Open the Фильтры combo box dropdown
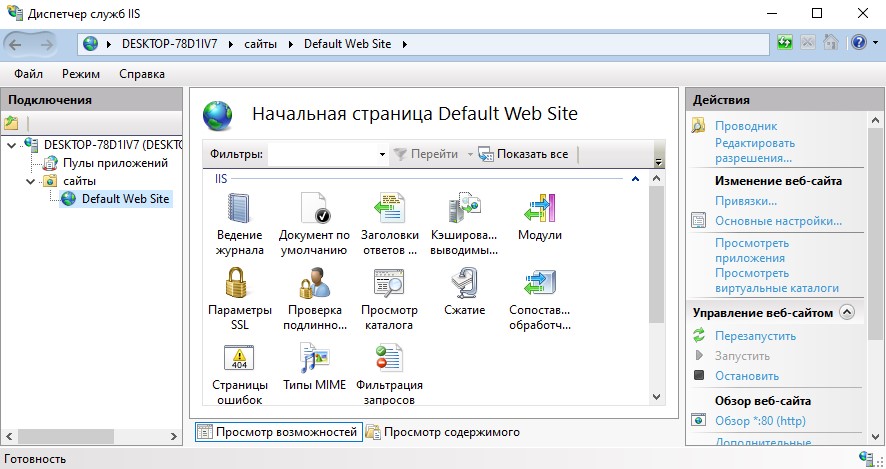 point(382,154)
